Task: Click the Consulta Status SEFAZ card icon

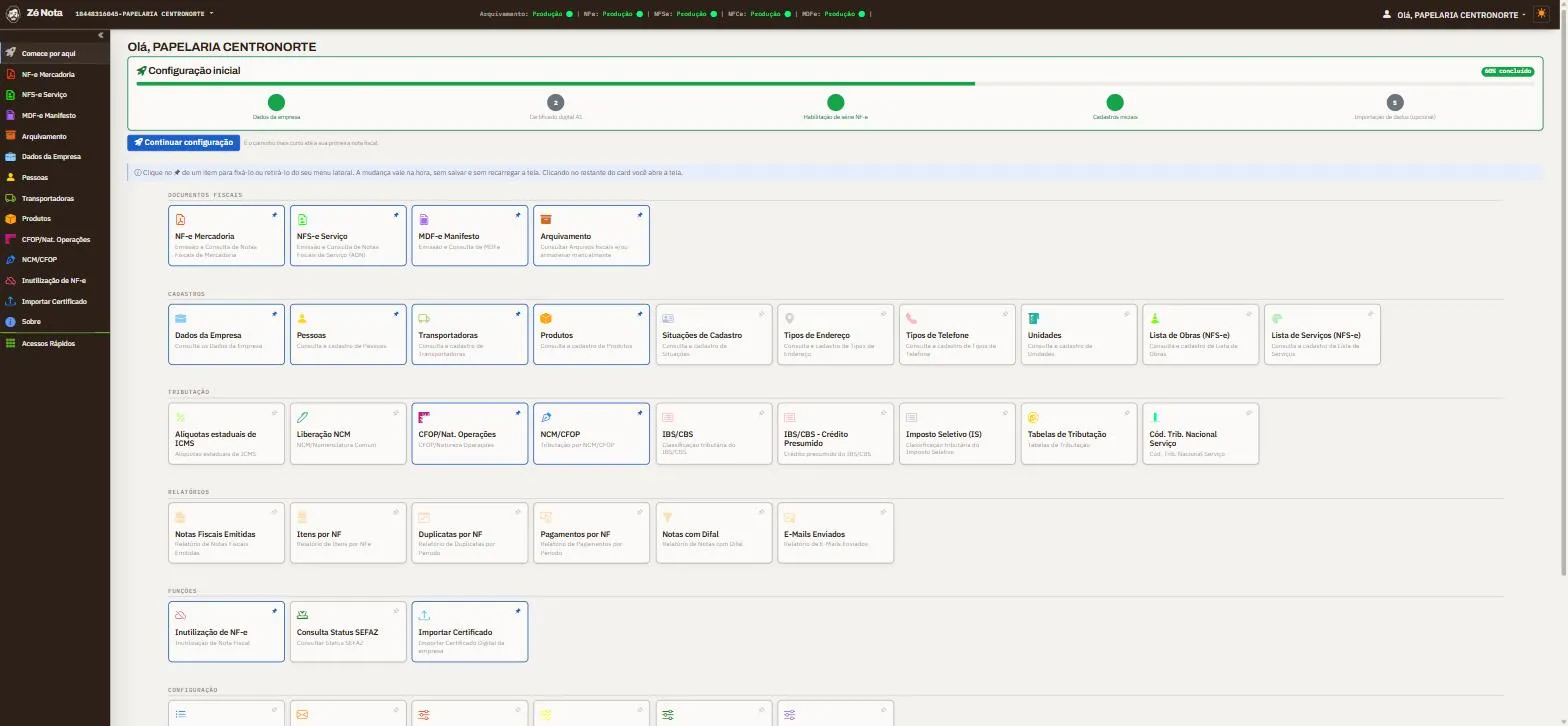Action: coord(302,615)
